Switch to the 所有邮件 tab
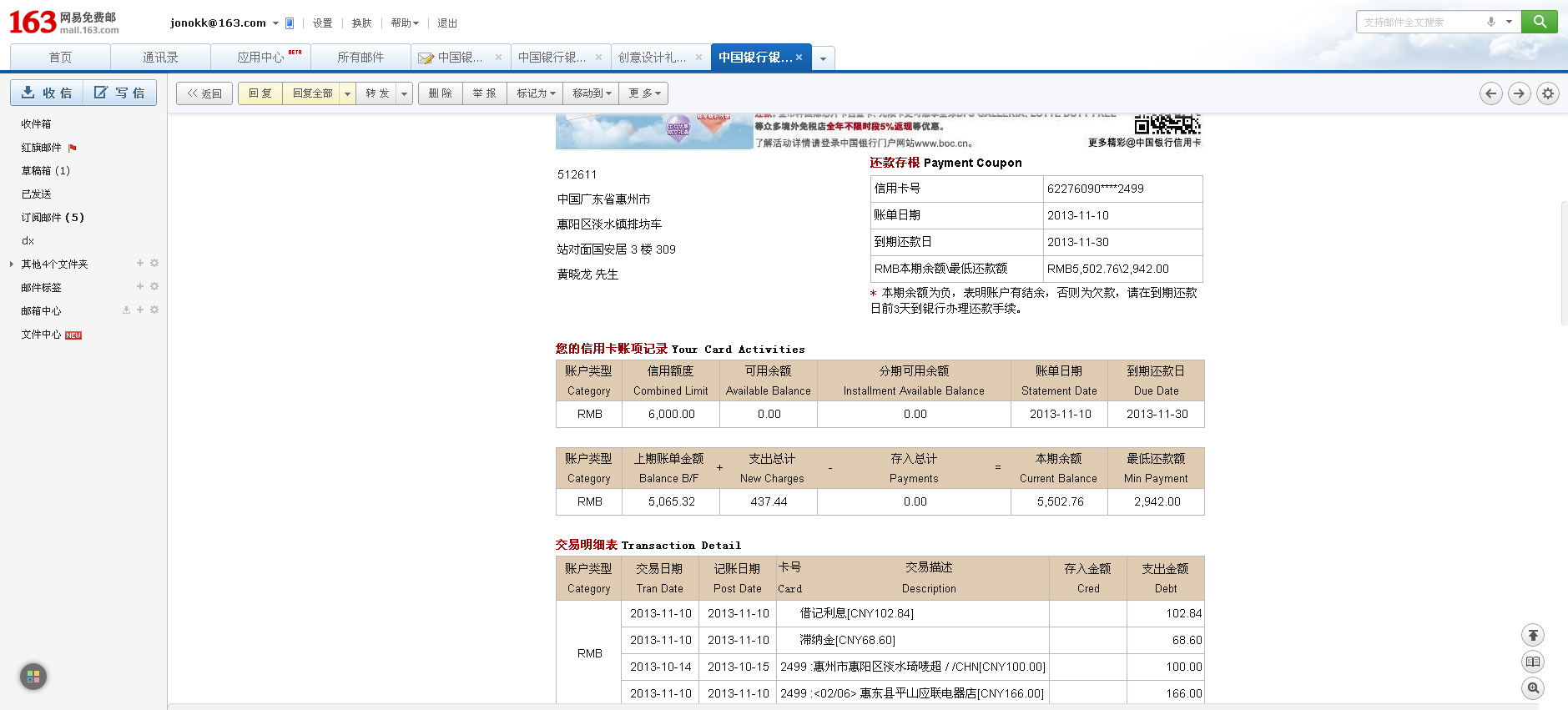The height and width of the screenshot is (710, 1568). [x=360, y=58]
